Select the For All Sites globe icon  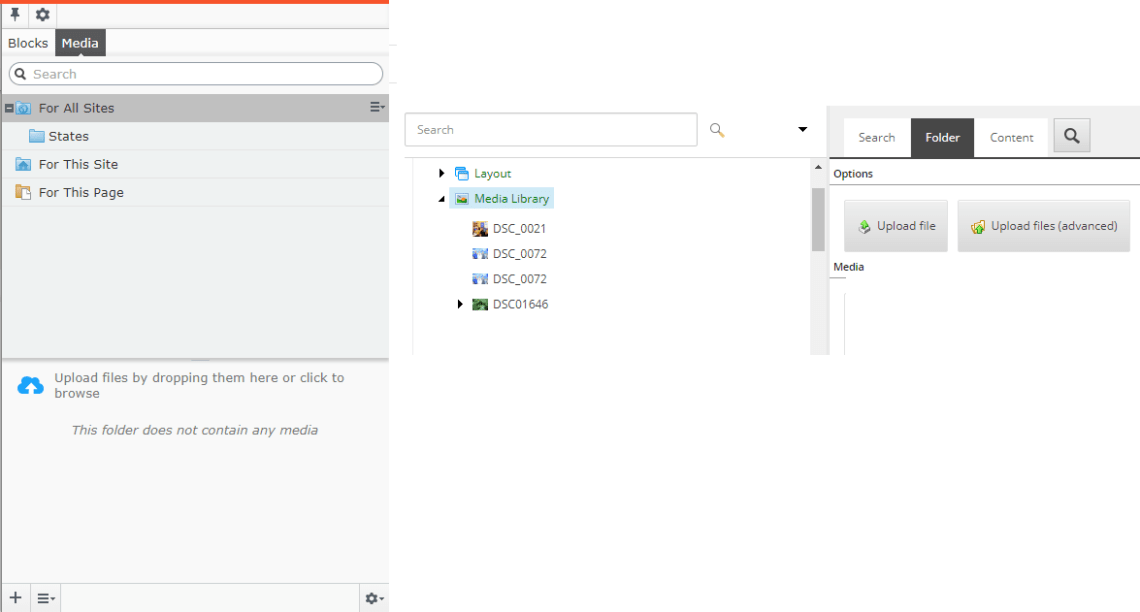point(23,107)
